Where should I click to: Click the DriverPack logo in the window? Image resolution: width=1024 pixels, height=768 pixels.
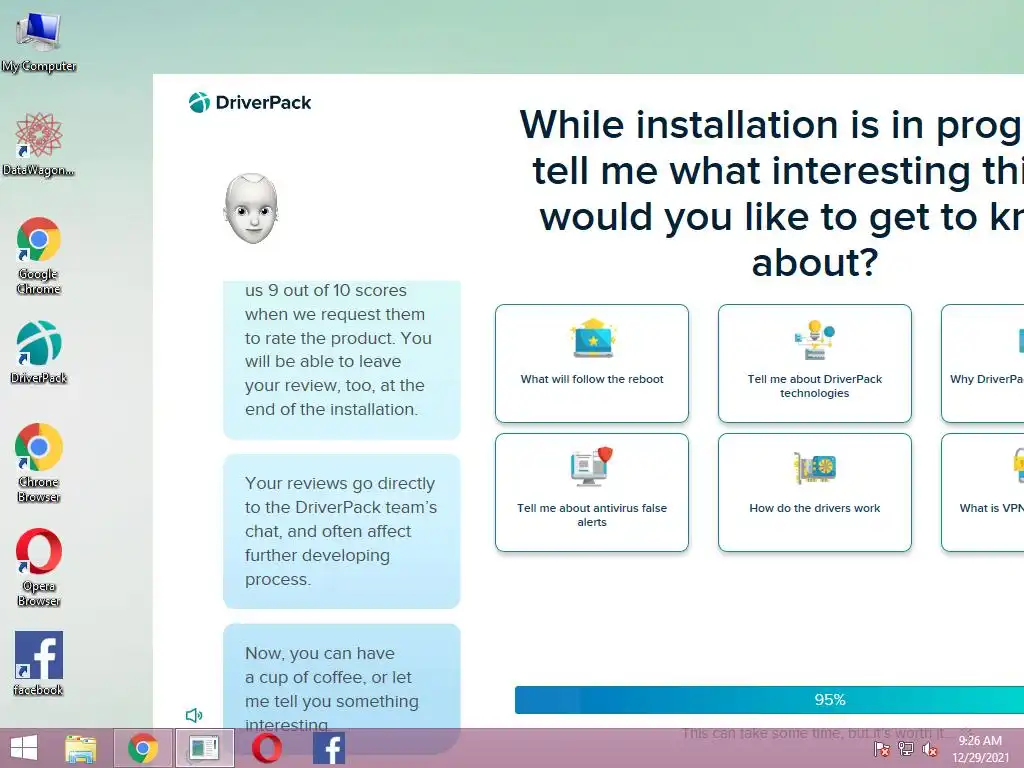click(x=250, y=103)
